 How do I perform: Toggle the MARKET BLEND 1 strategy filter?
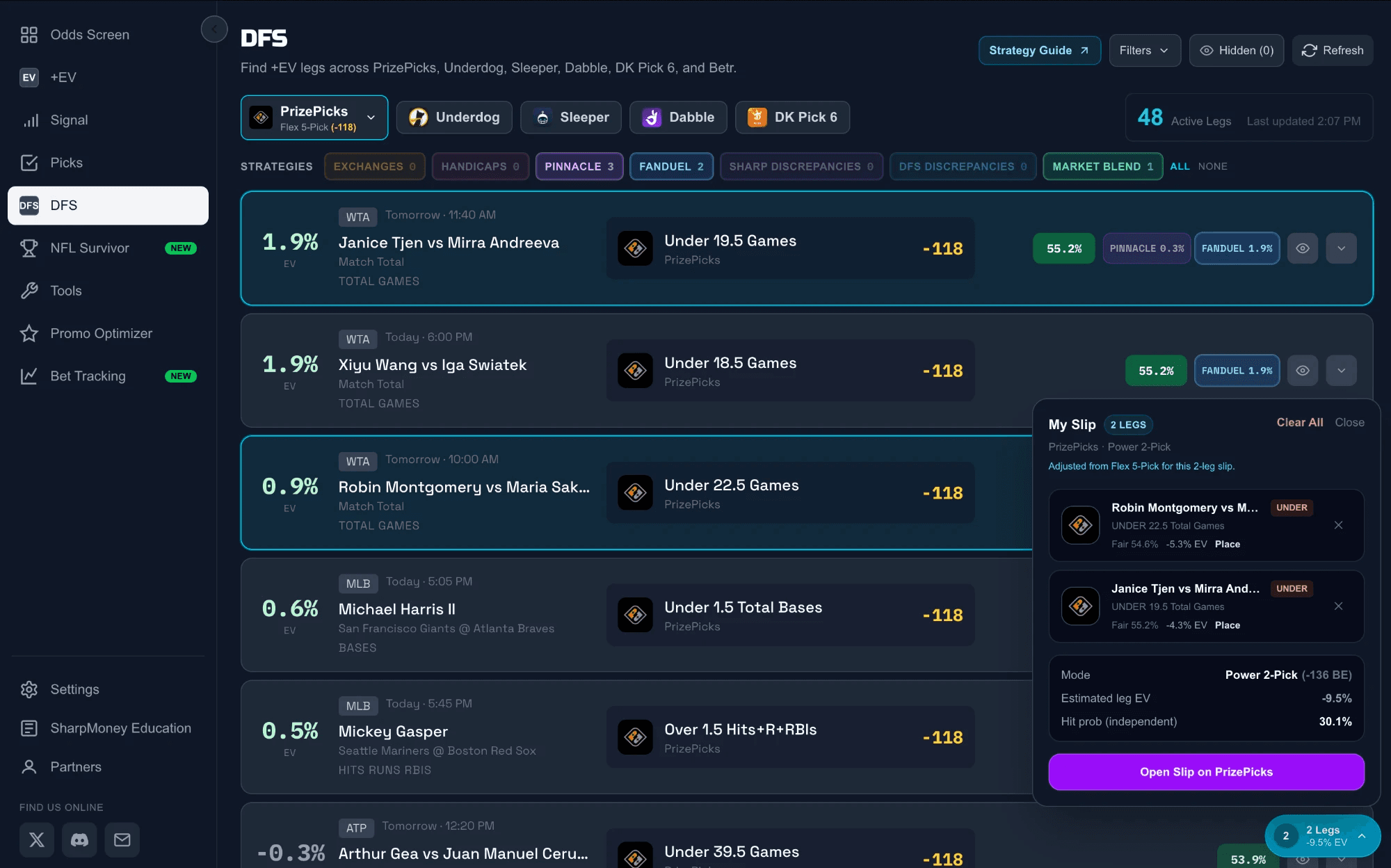pyautogui.click(x=1102, y=166)
